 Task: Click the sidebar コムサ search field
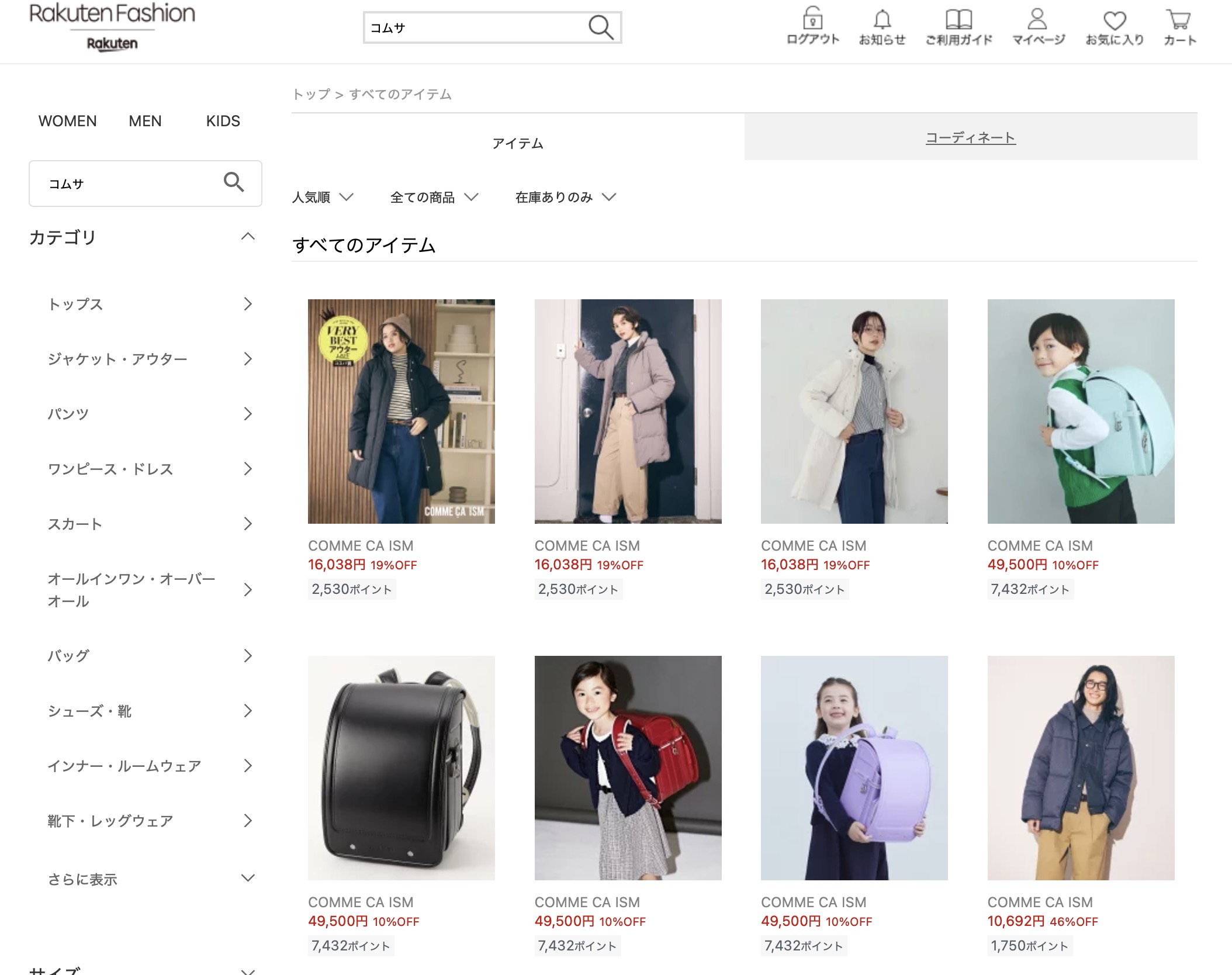(x=129, y=184)
